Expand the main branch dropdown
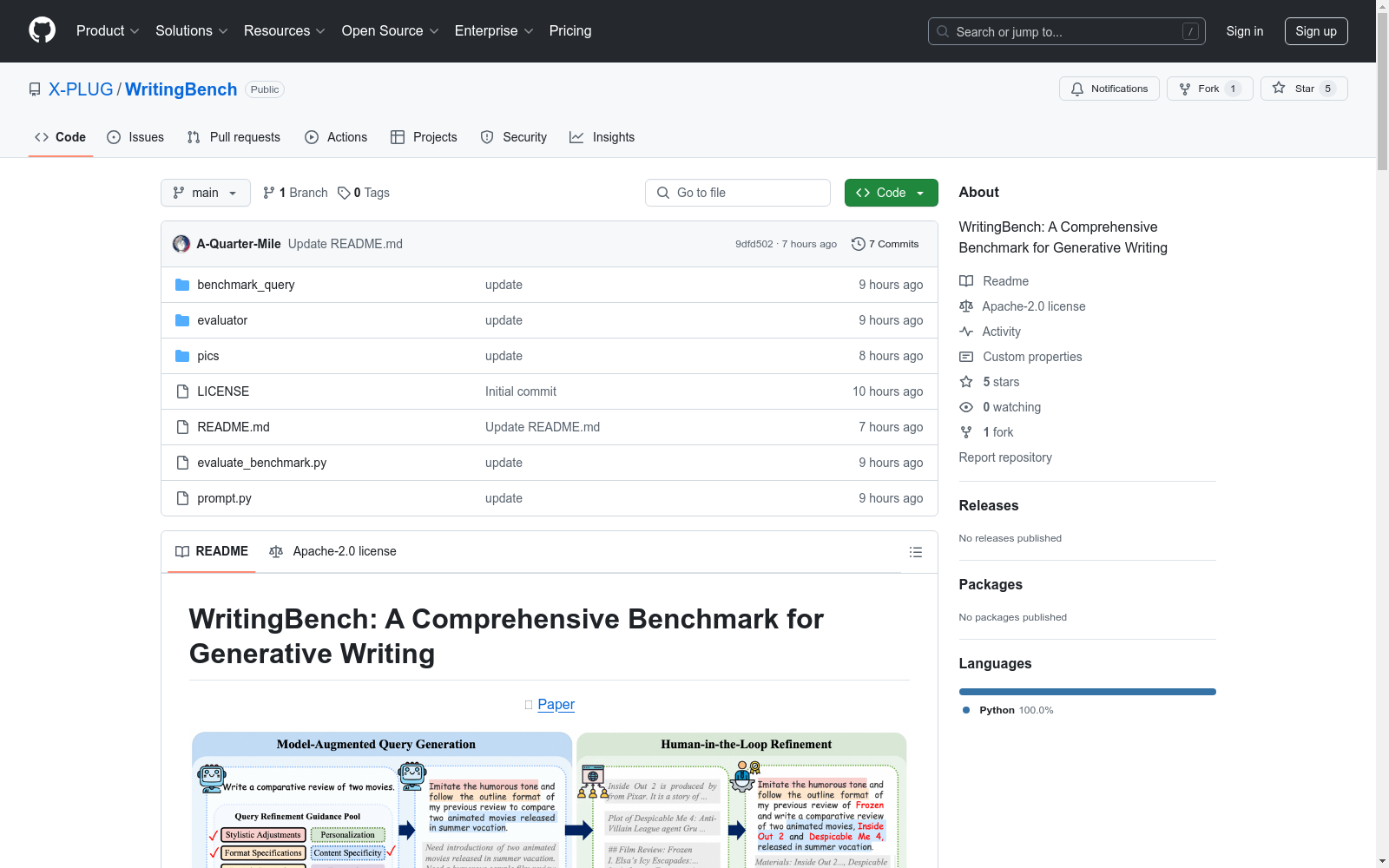Screen dimensions: 1389x868 [x=206, y=193]
